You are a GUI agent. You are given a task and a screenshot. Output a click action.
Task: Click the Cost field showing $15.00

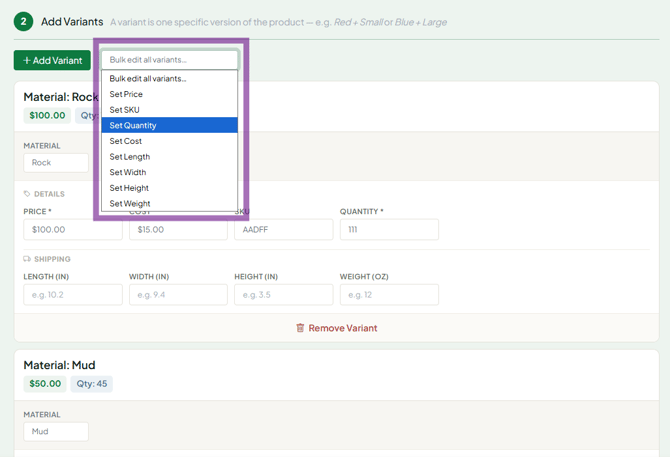point(178,229)
